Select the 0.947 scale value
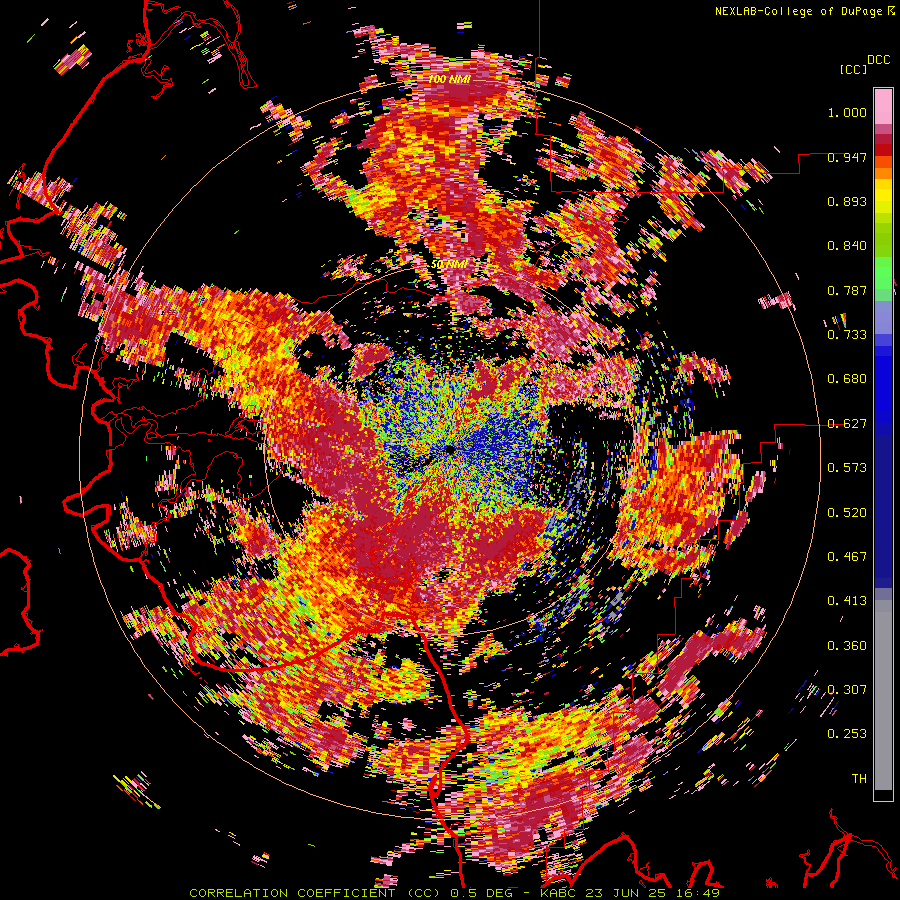Screen dimensions: 900x900 (847, 157)
